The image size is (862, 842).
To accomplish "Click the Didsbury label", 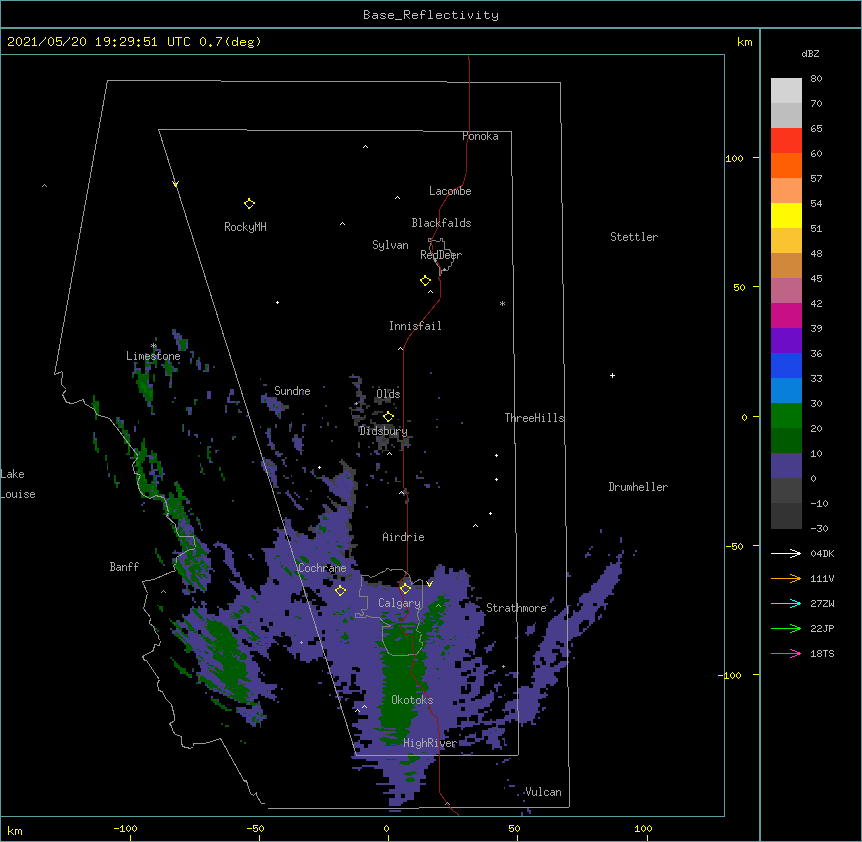I will click(383, 431).
